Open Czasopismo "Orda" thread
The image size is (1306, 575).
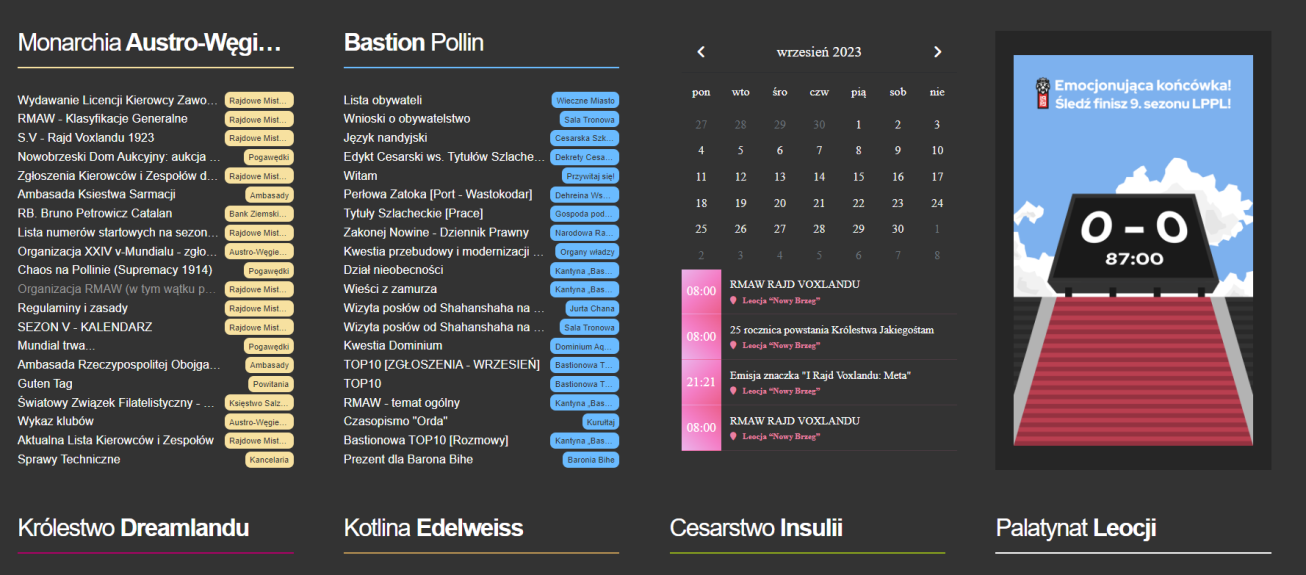point(396,421)
